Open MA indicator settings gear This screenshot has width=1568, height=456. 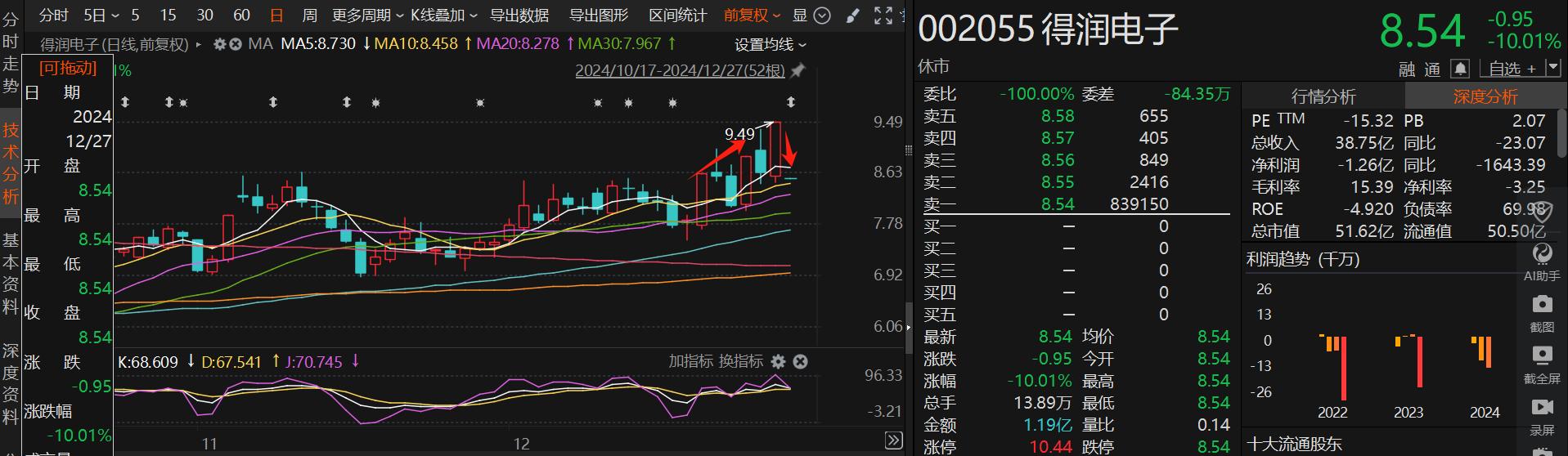(x=219, y=44)
